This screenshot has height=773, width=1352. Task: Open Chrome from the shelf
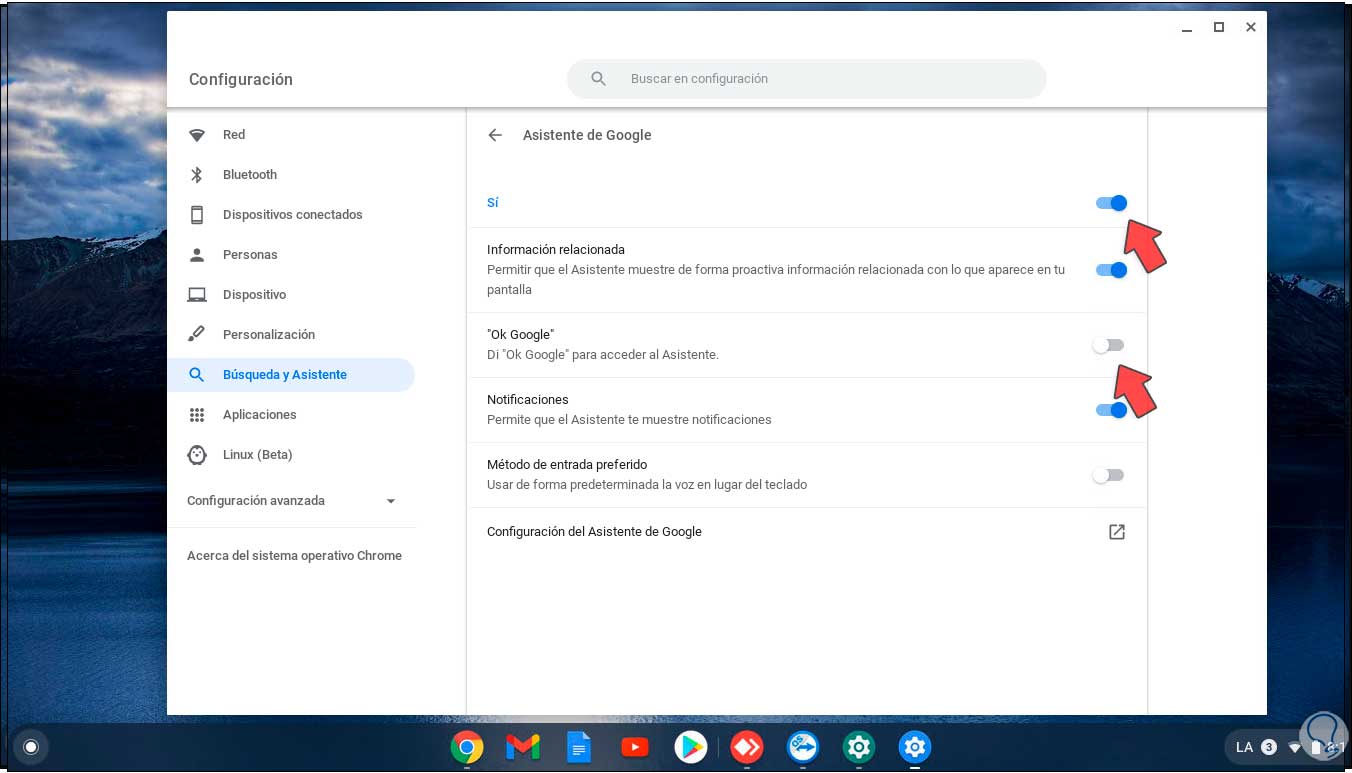tap(467, 747)
